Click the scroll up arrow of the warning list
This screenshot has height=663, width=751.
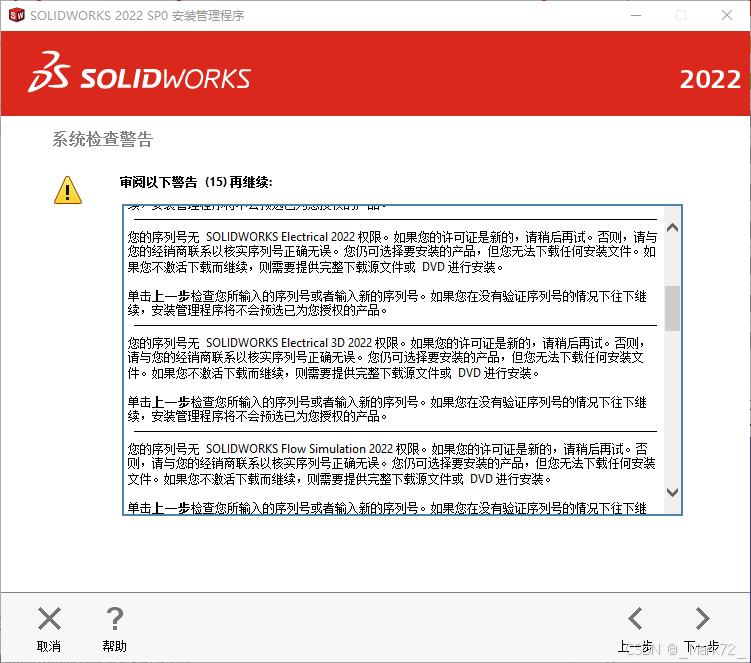(672, 228)
